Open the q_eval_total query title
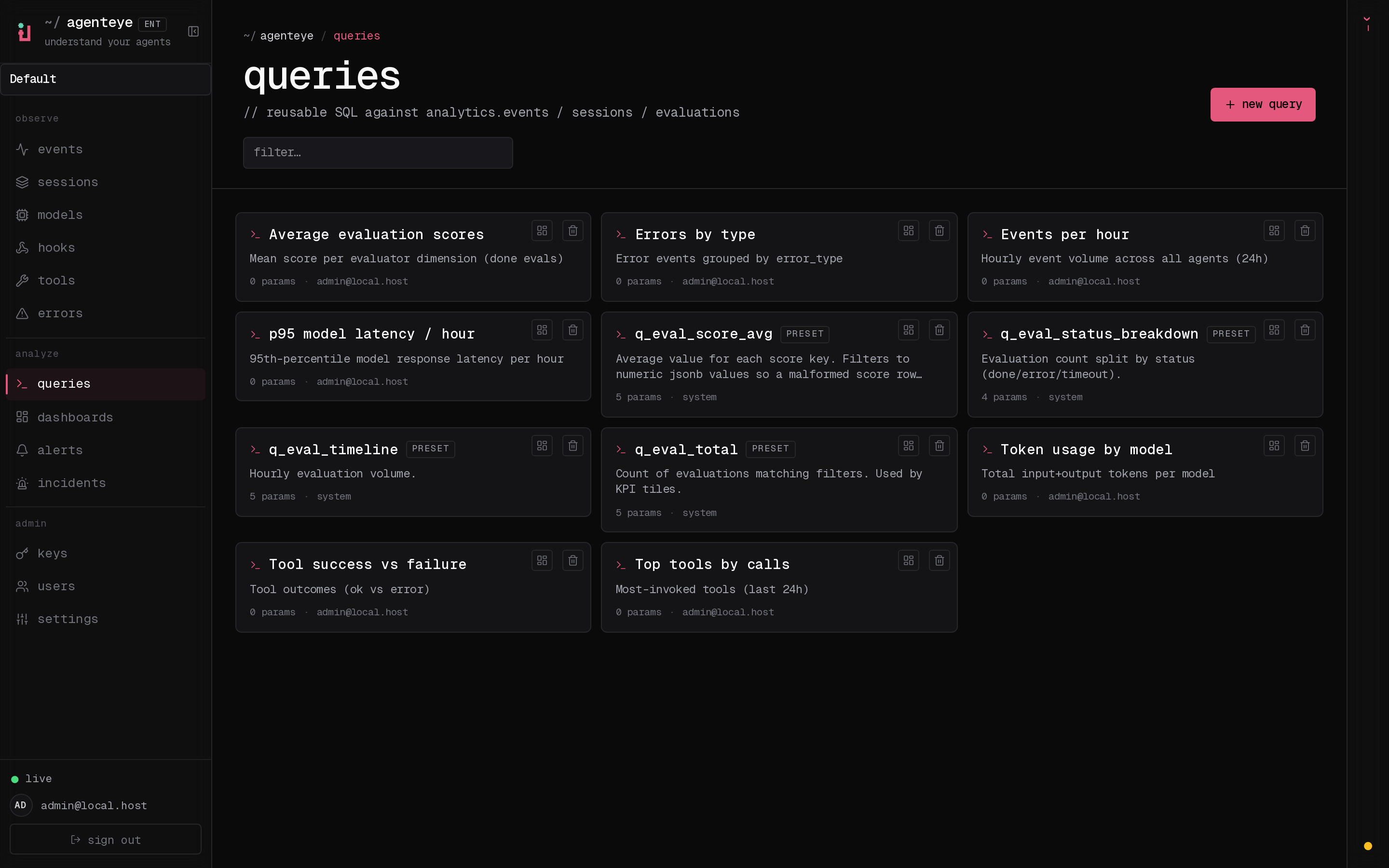This screenshot has height=868, width=1389. point(686,449)
